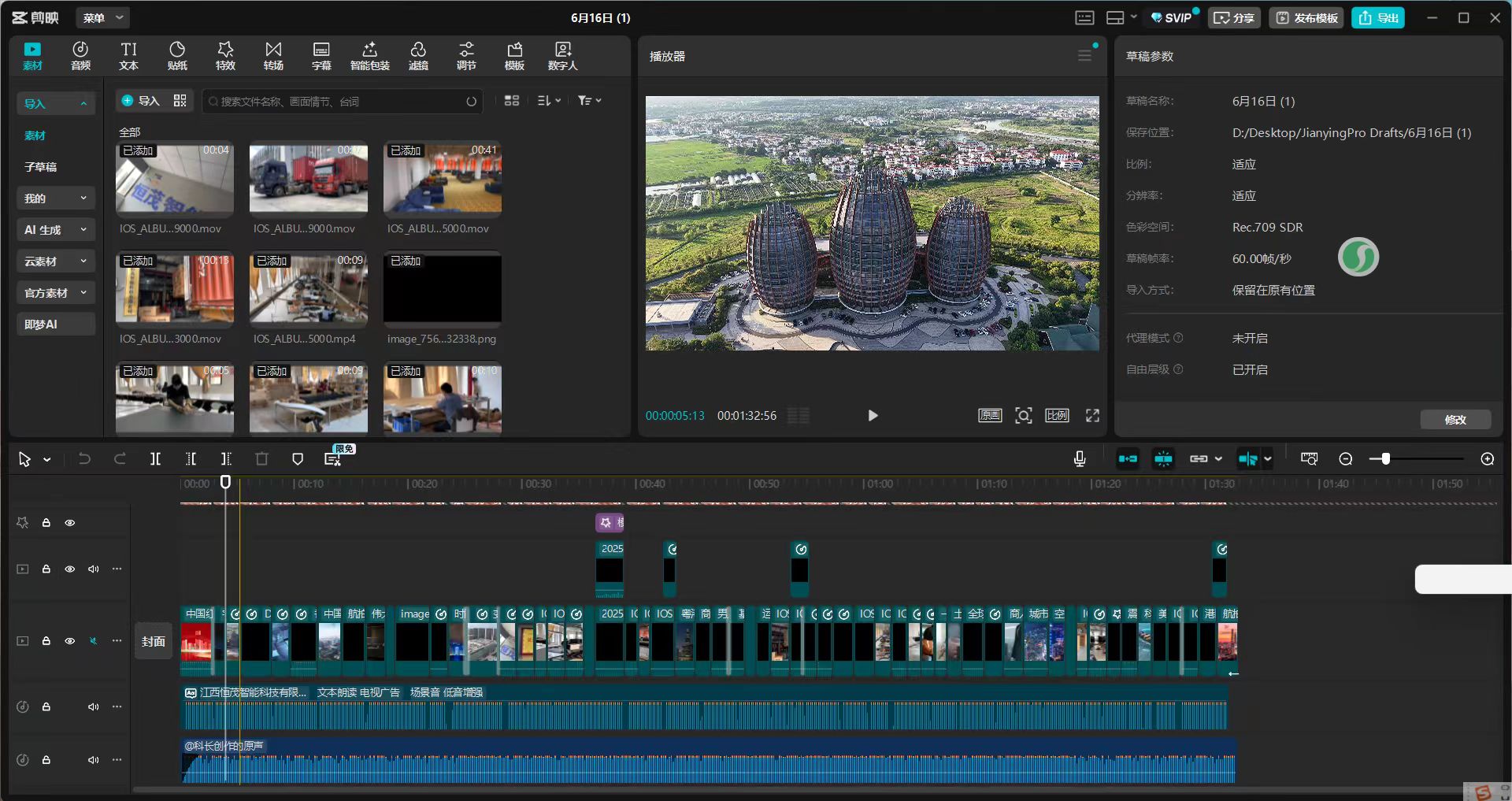Click the split clip tool in timeline toolbar

coord(155,459)
